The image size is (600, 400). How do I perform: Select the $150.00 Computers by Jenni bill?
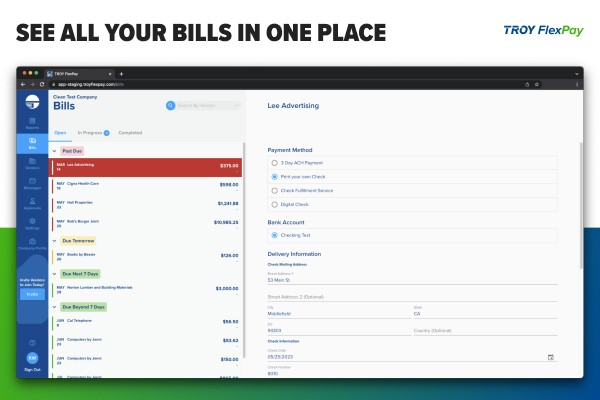coord(145,361)
